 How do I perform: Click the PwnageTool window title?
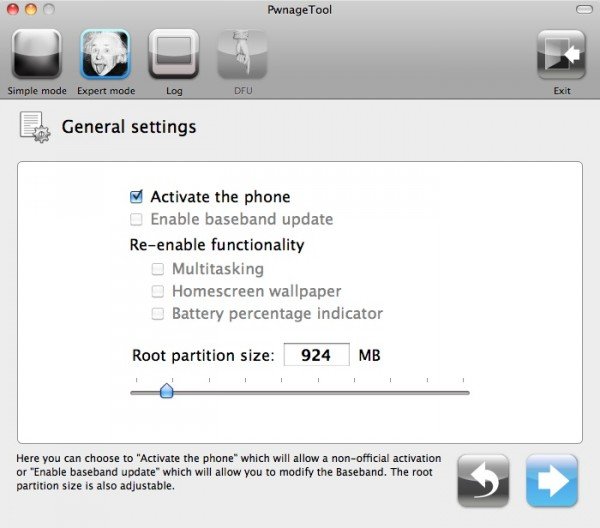[300, 10]
